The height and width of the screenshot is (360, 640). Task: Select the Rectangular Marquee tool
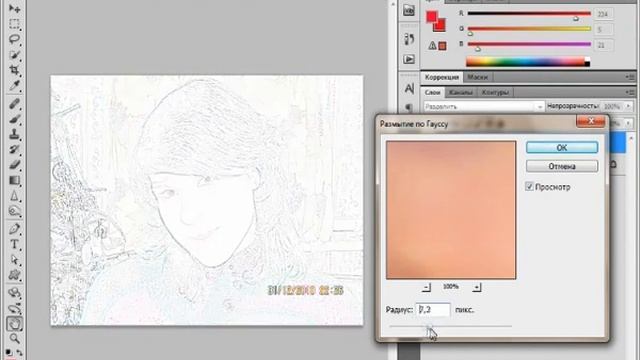[x=14, y=24]
